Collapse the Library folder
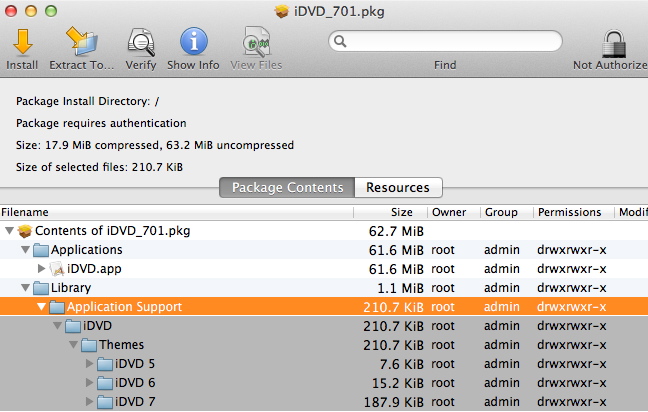Image resolution: width=648 pixels, height=412 pixels. pyautogui.click(x=25, y=288)
